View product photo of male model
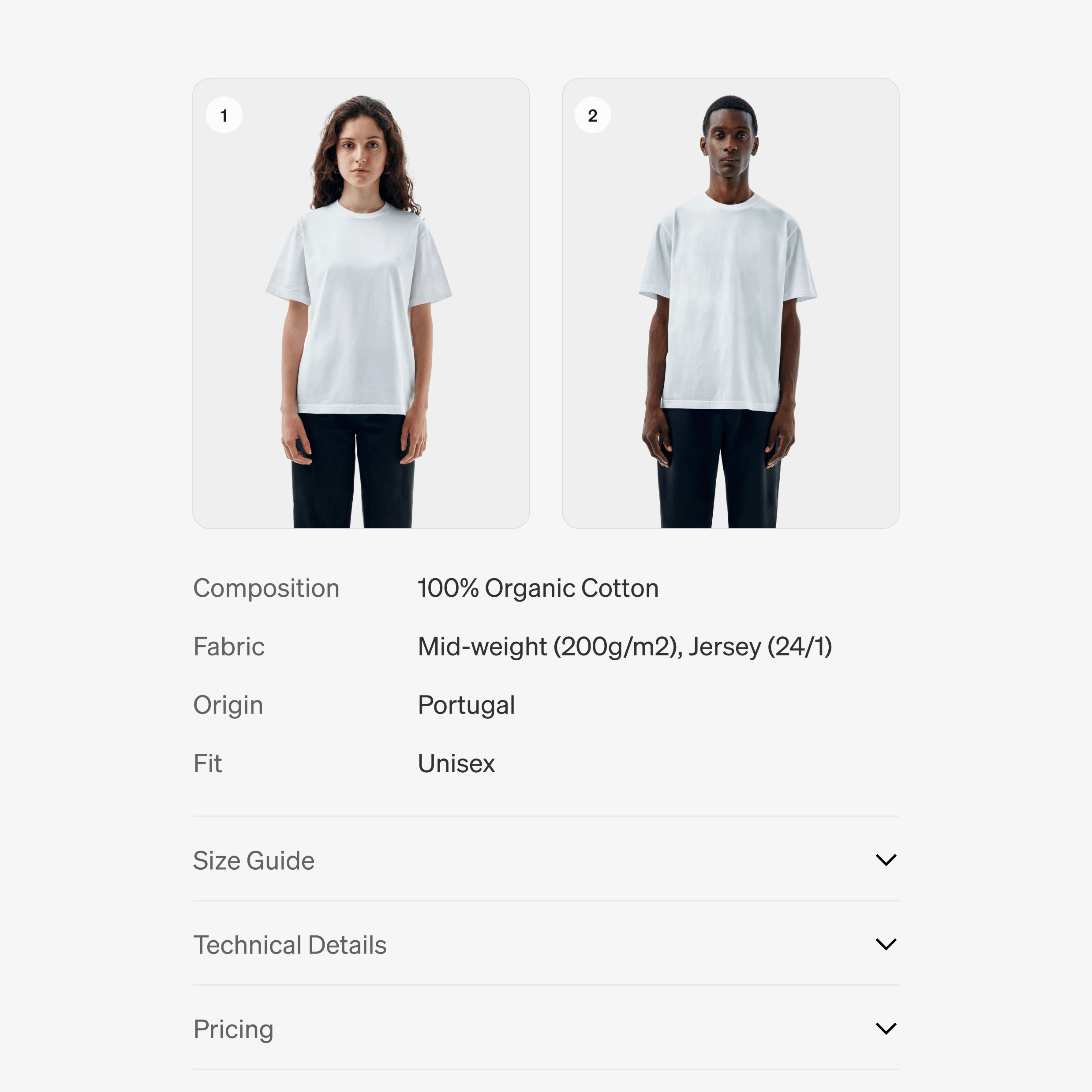The height and width of the screenshot is (1092, 1092). click(730, 303)
